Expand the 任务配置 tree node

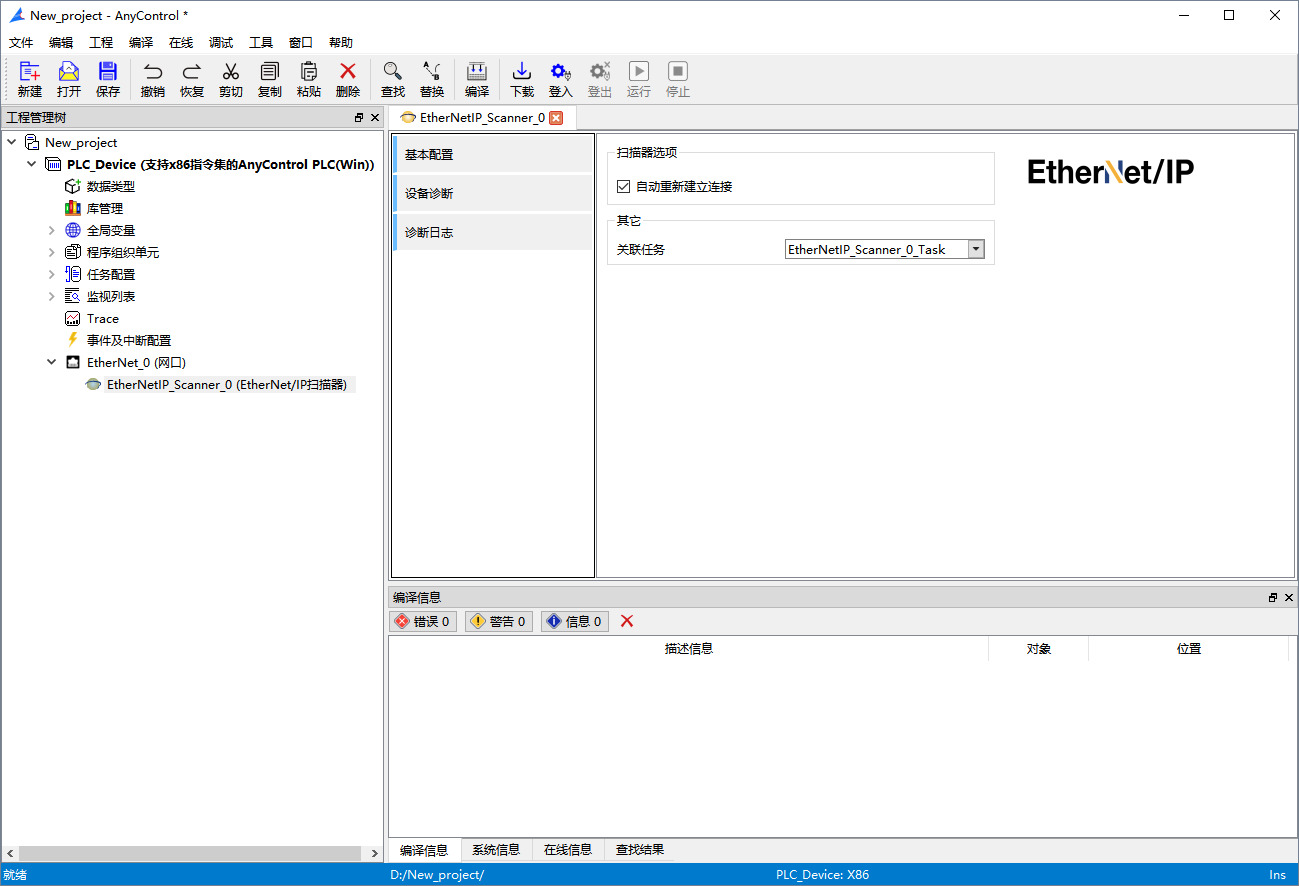click(52, 274)
